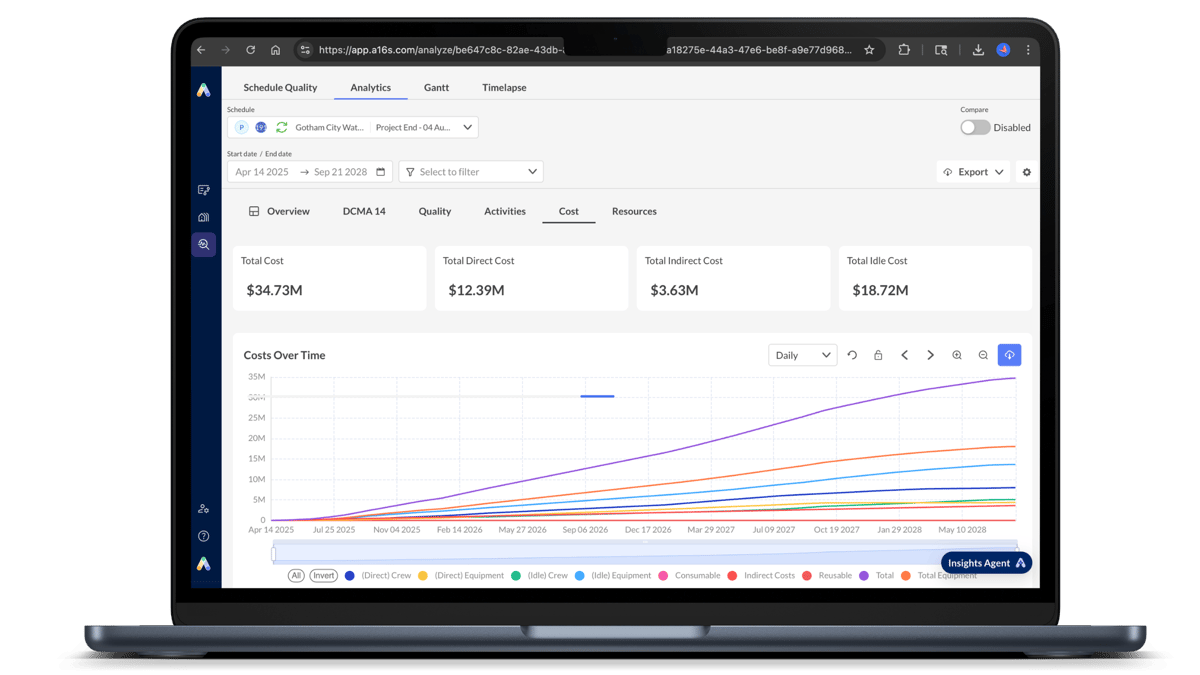
Task: Click the green refresh icon in Schedule selector
Action: pos(281,127)
